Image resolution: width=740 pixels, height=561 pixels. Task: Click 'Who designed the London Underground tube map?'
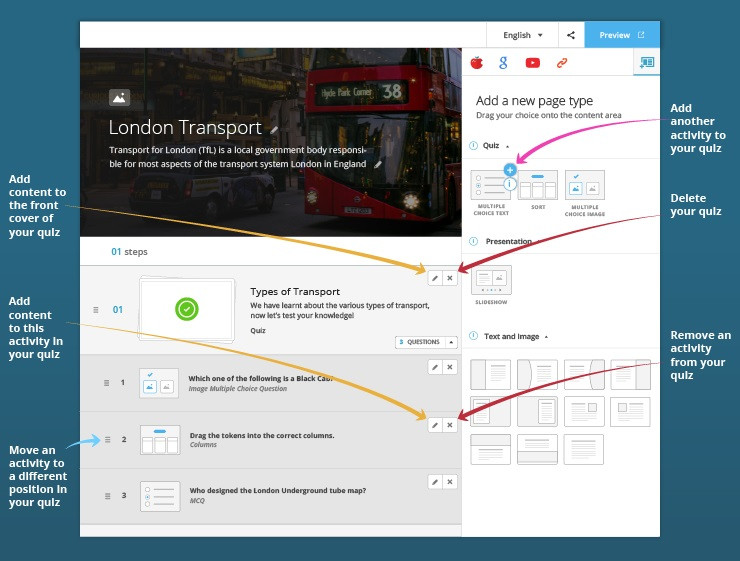coord(278,491)
